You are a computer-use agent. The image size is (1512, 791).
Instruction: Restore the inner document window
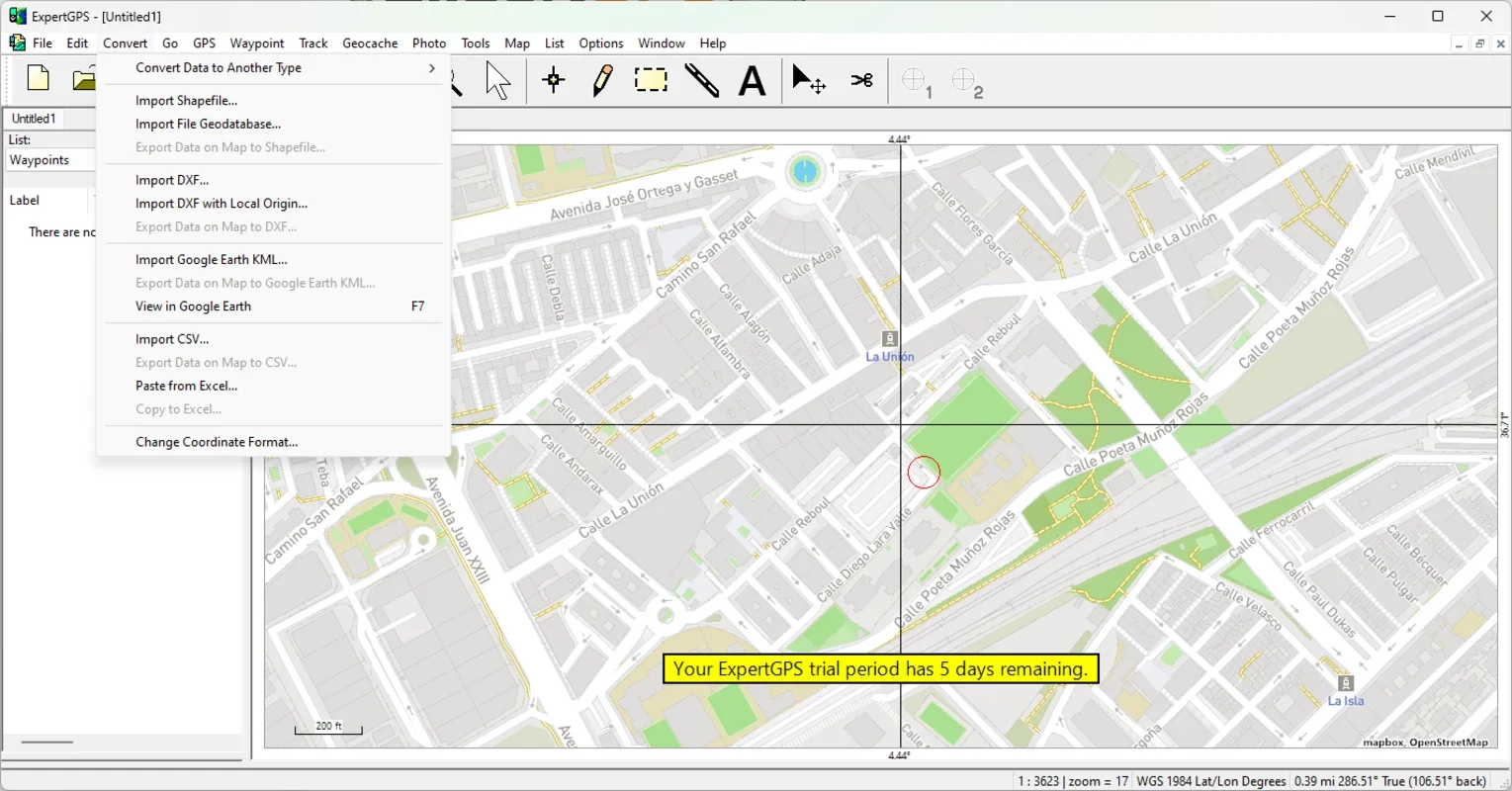[1479, 44]
